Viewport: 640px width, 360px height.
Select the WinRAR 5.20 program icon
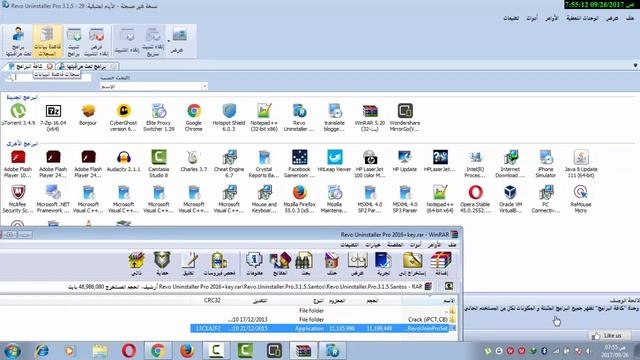tap(370, 118)
